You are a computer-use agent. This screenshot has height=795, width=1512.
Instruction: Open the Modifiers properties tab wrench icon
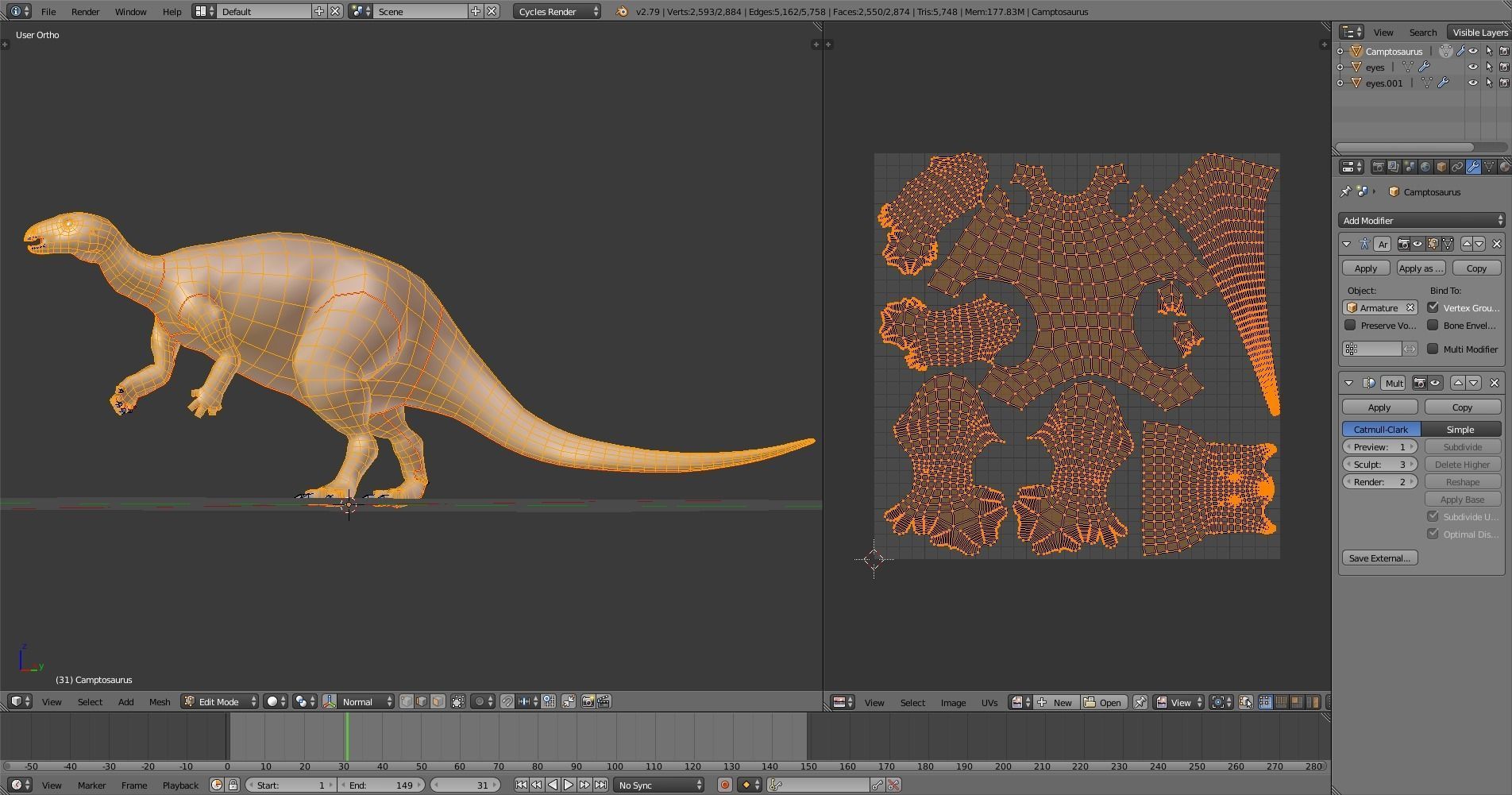pyautogui.click(x=1473, y=167)
